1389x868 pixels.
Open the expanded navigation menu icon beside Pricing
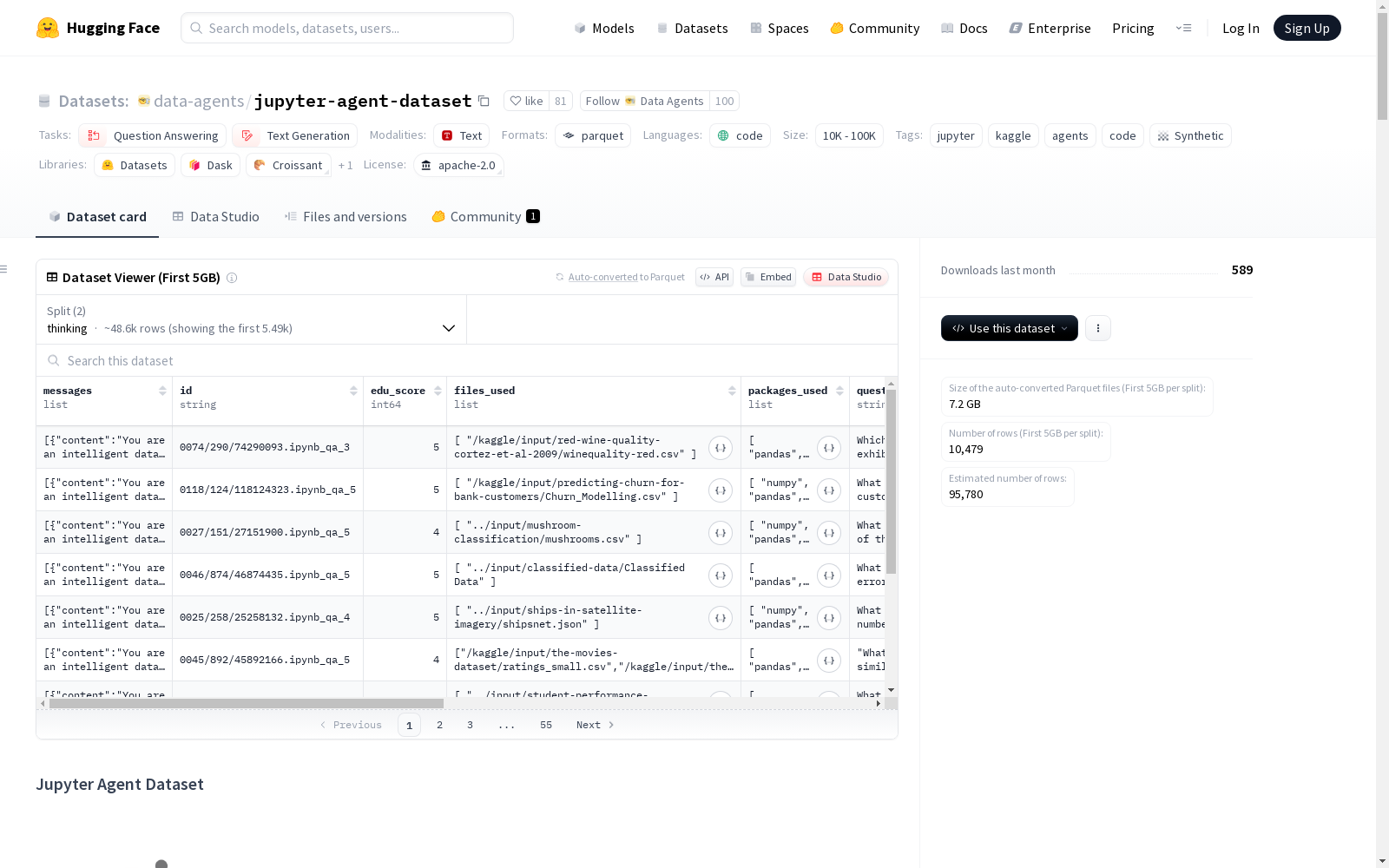[x=1183, y=28]
